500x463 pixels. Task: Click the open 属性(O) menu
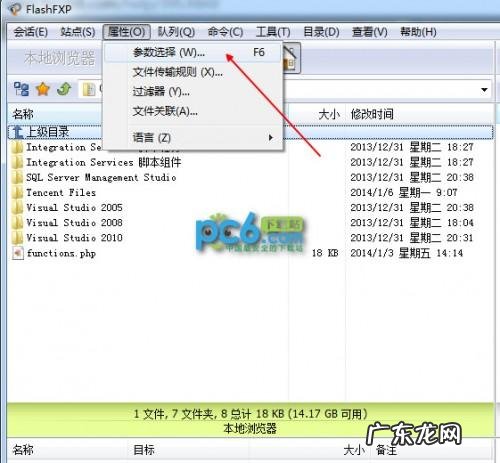tap(126, 32)
